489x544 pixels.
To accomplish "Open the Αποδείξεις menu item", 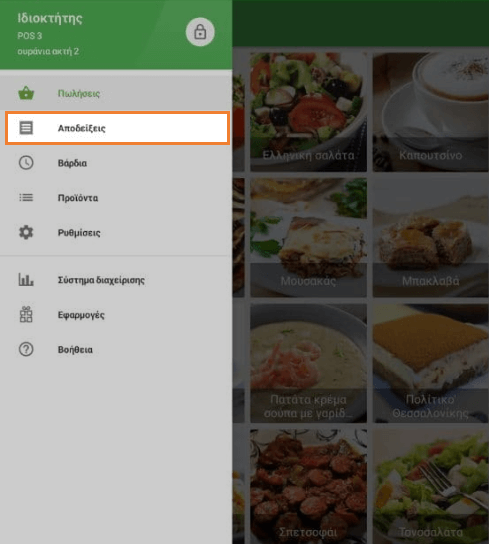I will tap(117, 128).
